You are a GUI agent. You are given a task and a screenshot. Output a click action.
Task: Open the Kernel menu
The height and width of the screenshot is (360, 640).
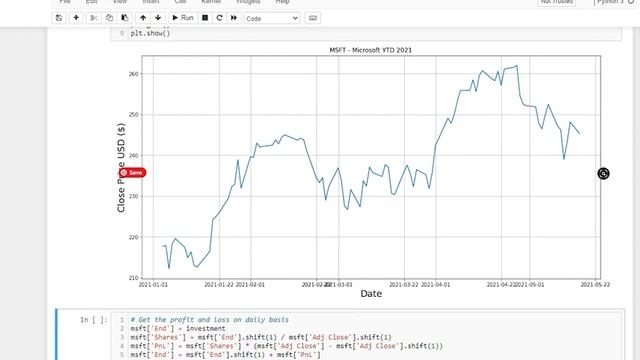[x=211, y=2]
